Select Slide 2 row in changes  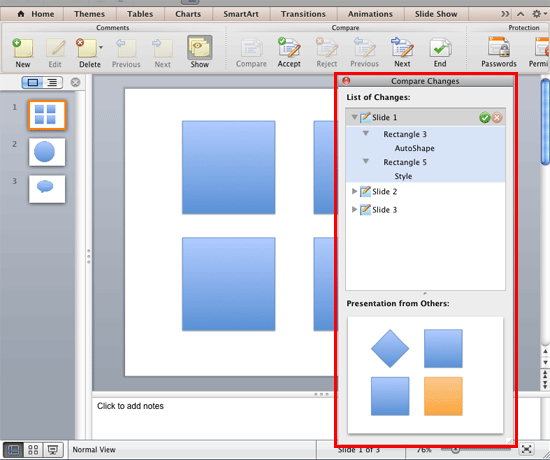coord(425,192)
